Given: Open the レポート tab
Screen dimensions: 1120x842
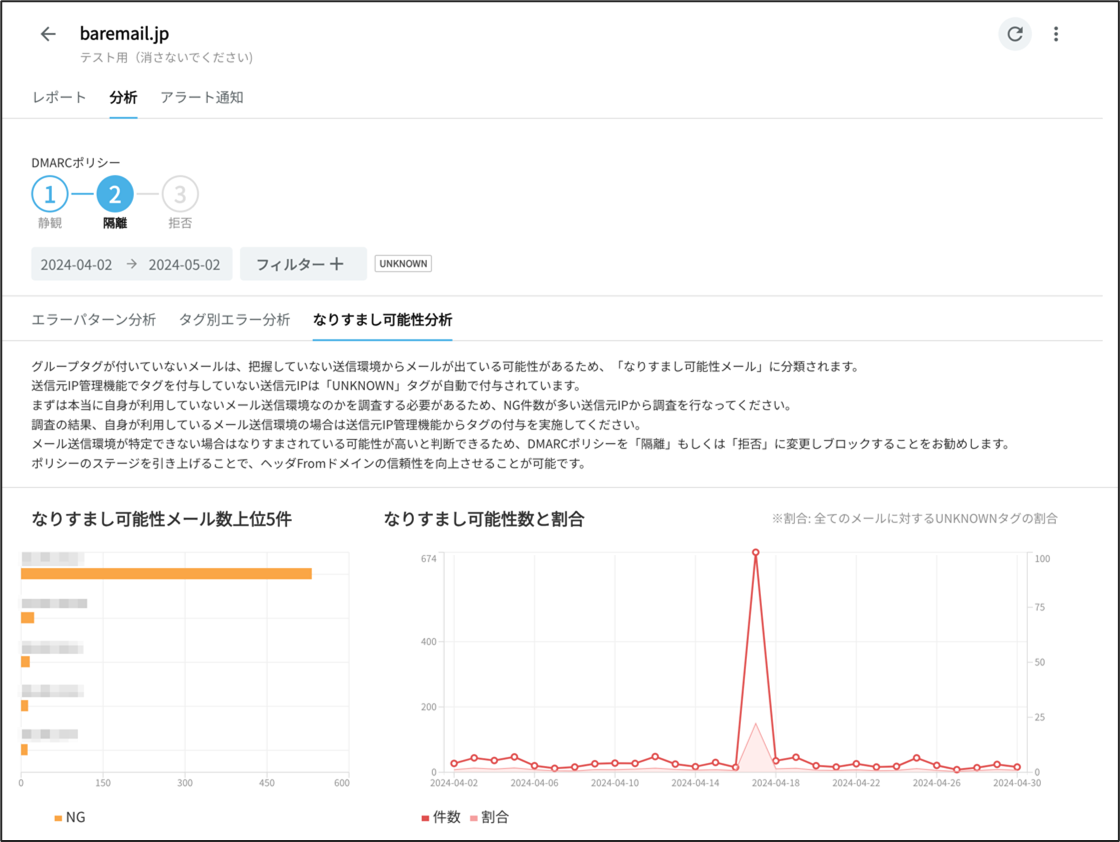Looking at the screenshot, I should click(x=59, y=98).
